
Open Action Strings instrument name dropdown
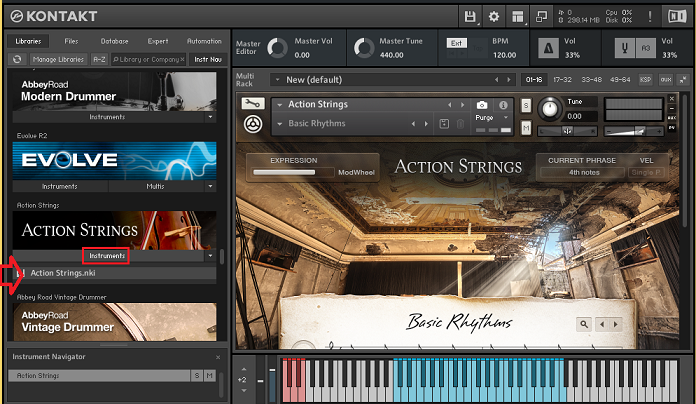click(280, 105)
